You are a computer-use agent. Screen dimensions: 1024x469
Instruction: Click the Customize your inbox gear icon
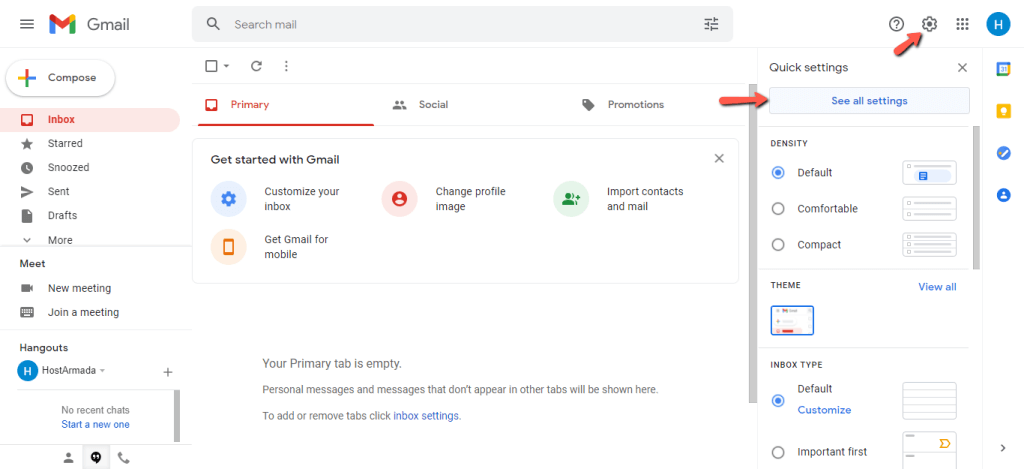228,199
